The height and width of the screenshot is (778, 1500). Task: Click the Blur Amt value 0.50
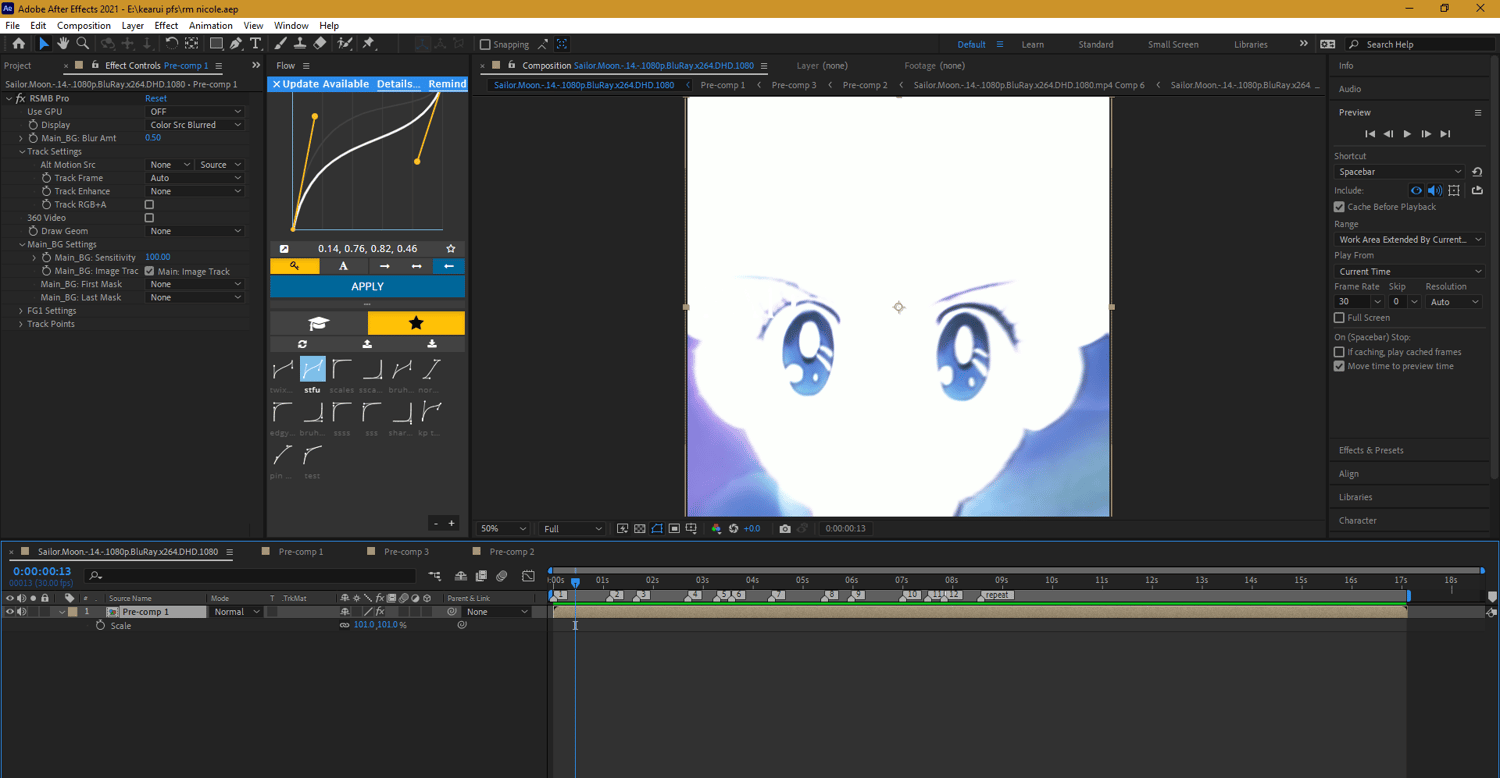153,138
